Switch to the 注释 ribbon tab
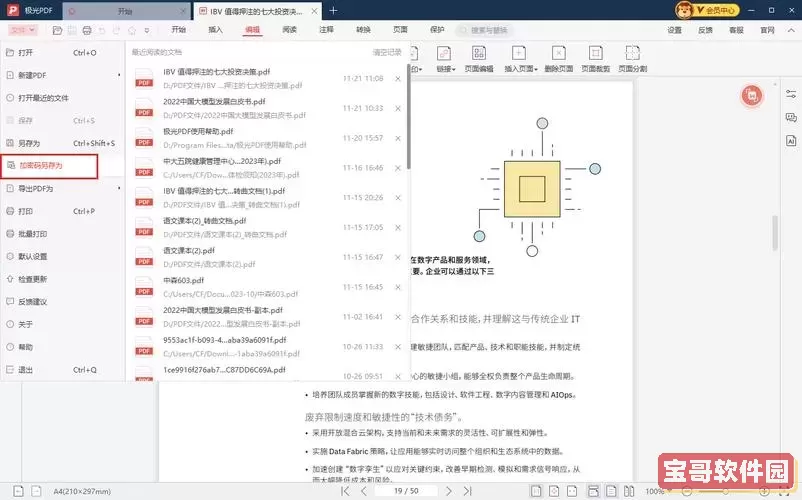Screen dimensions: 802x500 [x=326, y=30]
